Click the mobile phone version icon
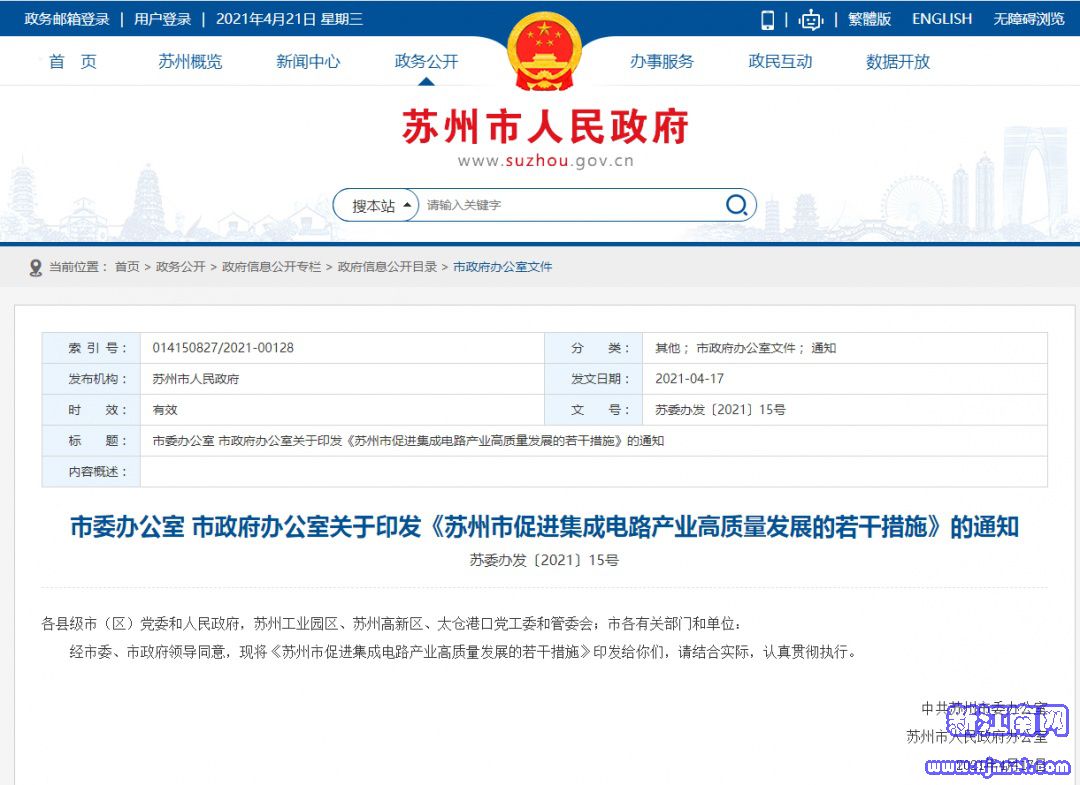This screenshot has width=1080, height=785. (x=768, y=19)
